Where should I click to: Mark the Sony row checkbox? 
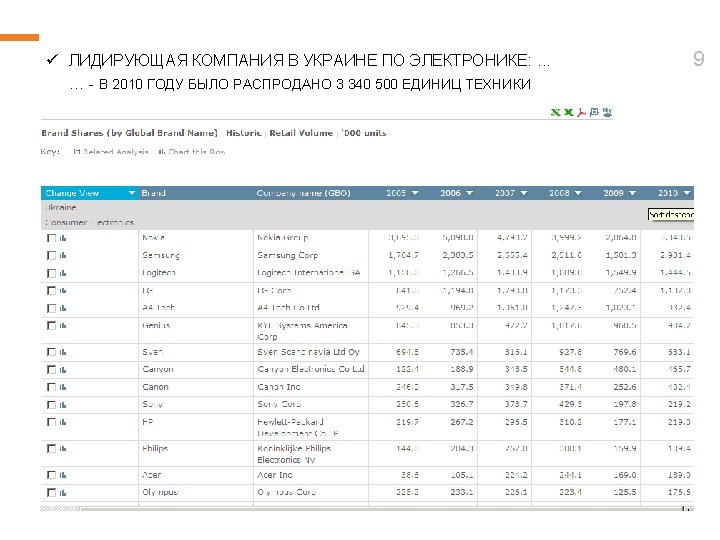pyautogui.click(x=51, y=405)
